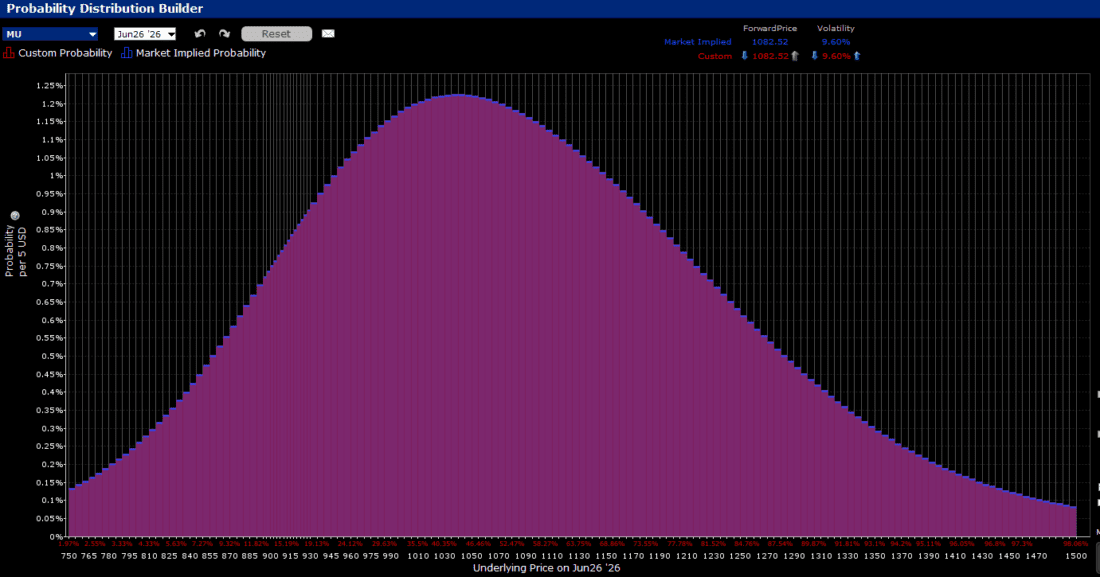Click the Probability Distribution Builder title bar
The height and width of the screenshot is (577, 1100).
[550, 8]
